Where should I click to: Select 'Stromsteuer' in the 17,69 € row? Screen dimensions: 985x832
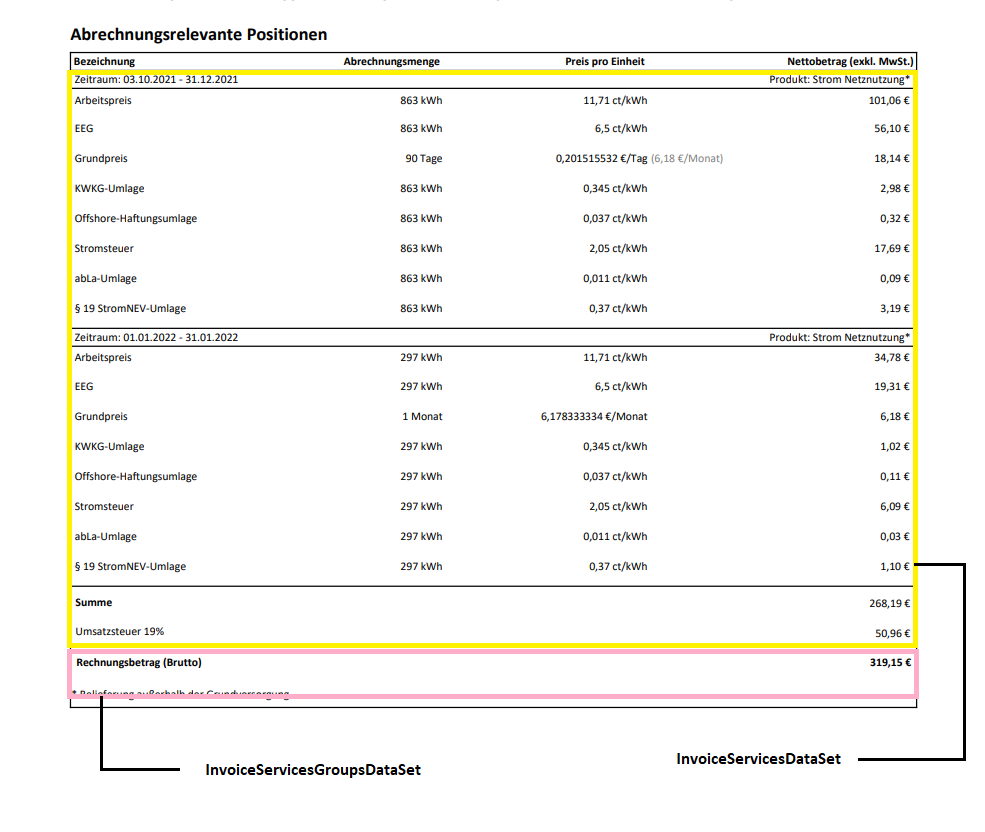(104, 249)
